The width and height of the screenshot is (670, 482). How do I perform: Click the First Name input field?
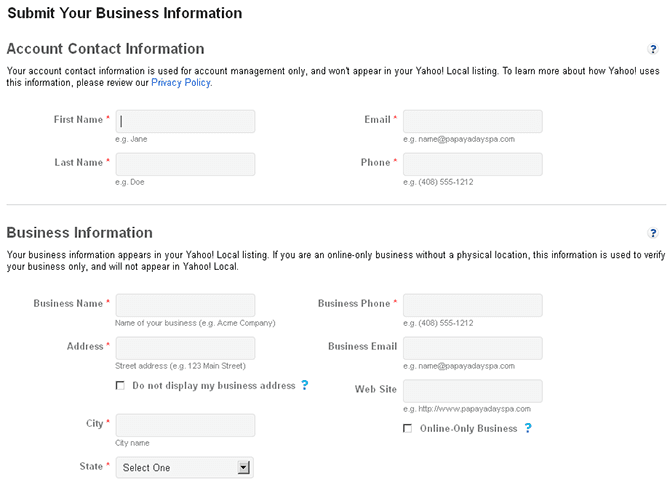point(186,121)
